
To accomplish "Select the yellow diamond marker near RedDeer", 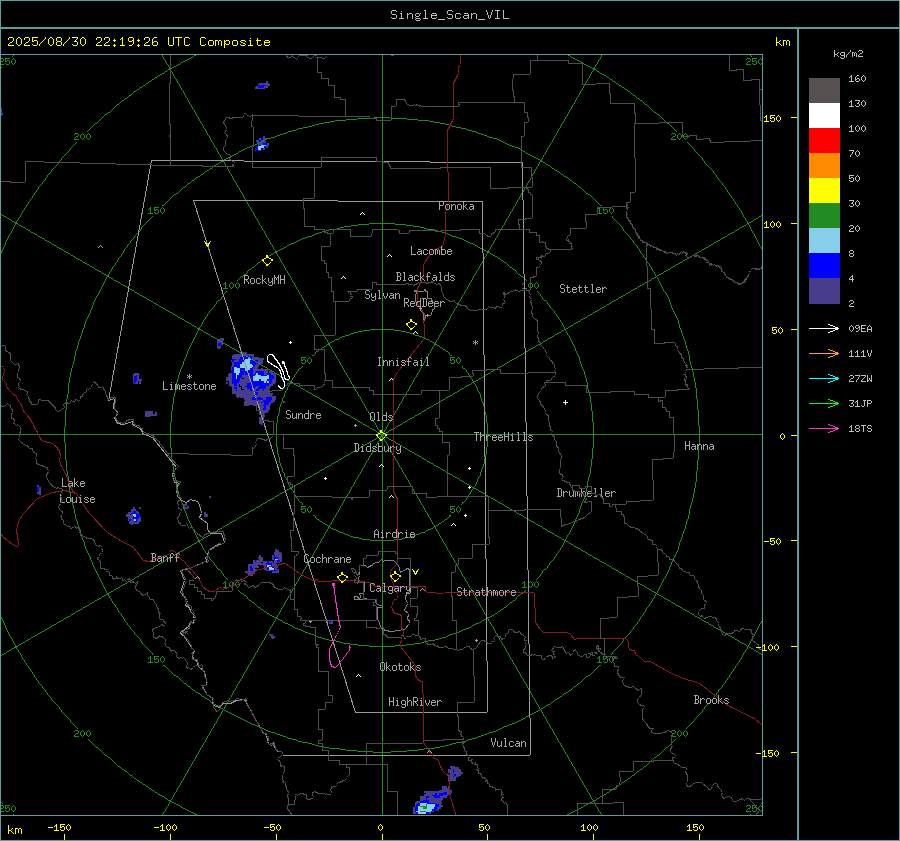I will coord(411,325).
